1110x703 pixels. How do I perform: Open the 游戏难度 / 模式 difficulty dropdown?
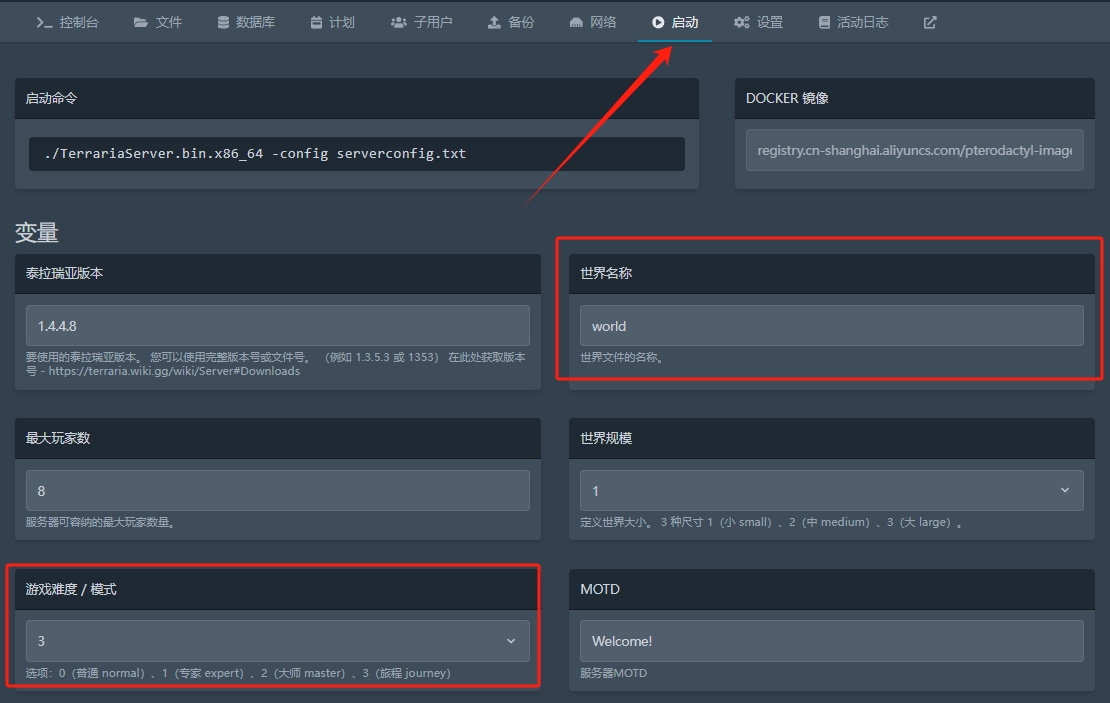click(x=277, y=641)
